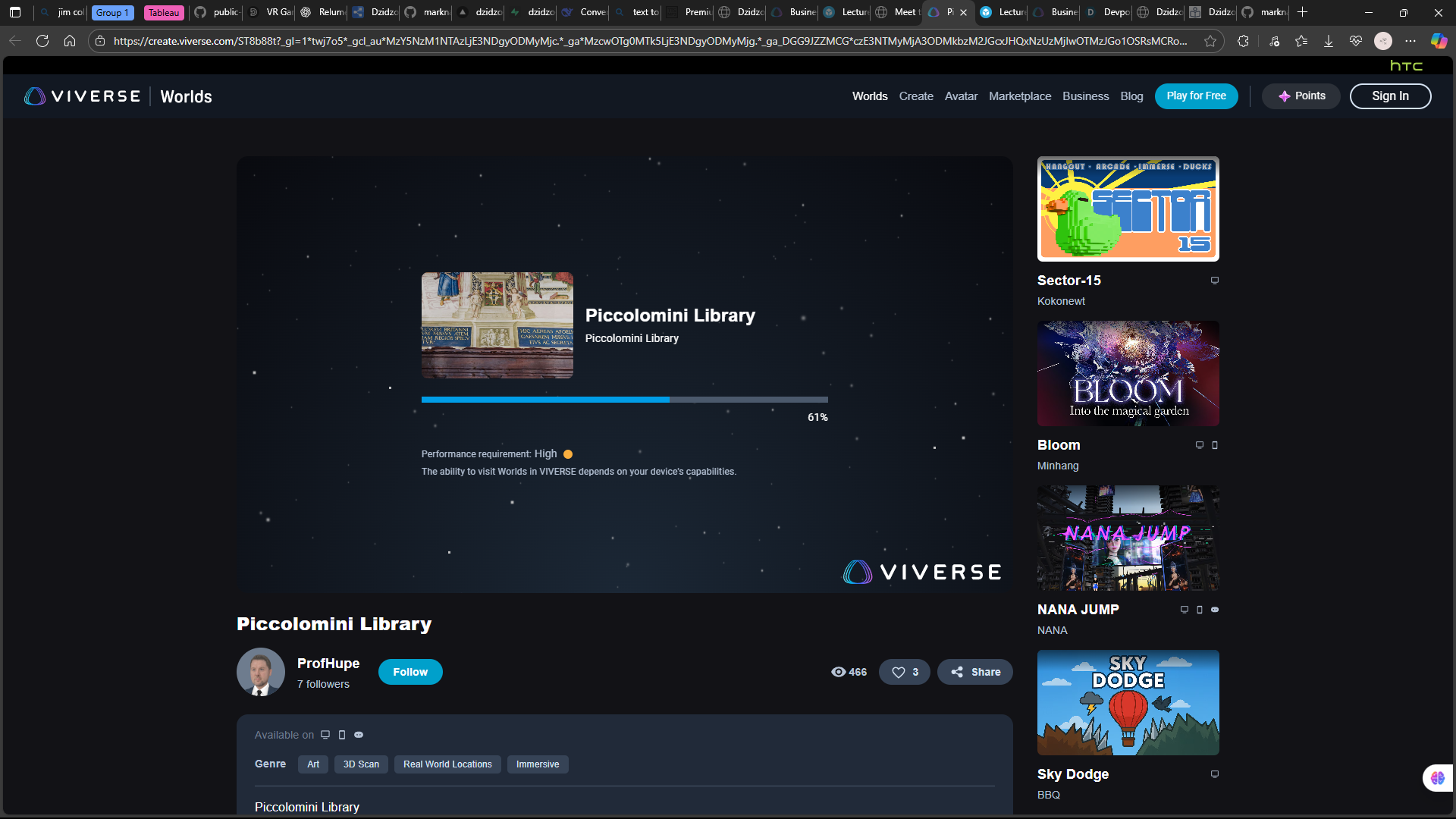This screenshot has width=1456, height=819.
Task: Click the heart like icon
Action: click(x=899, y=672)
